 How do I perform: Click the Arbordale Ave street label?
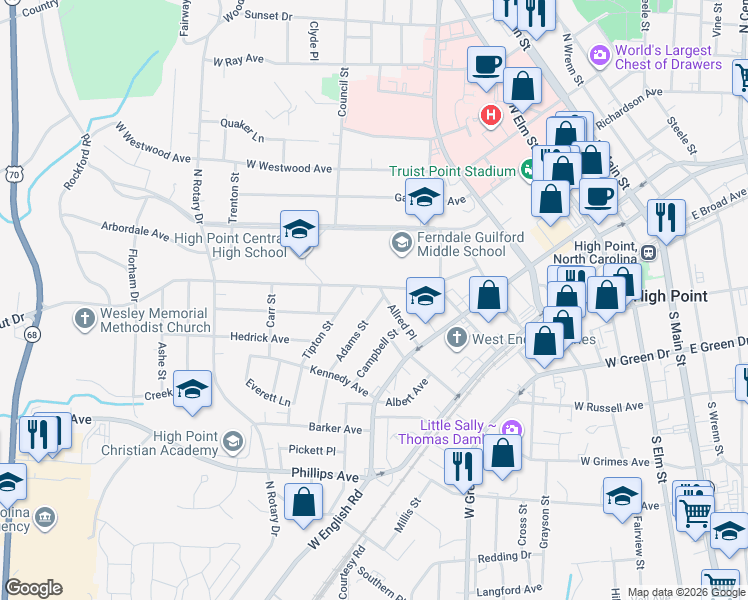pyautogui.click(x=135, y=230)
